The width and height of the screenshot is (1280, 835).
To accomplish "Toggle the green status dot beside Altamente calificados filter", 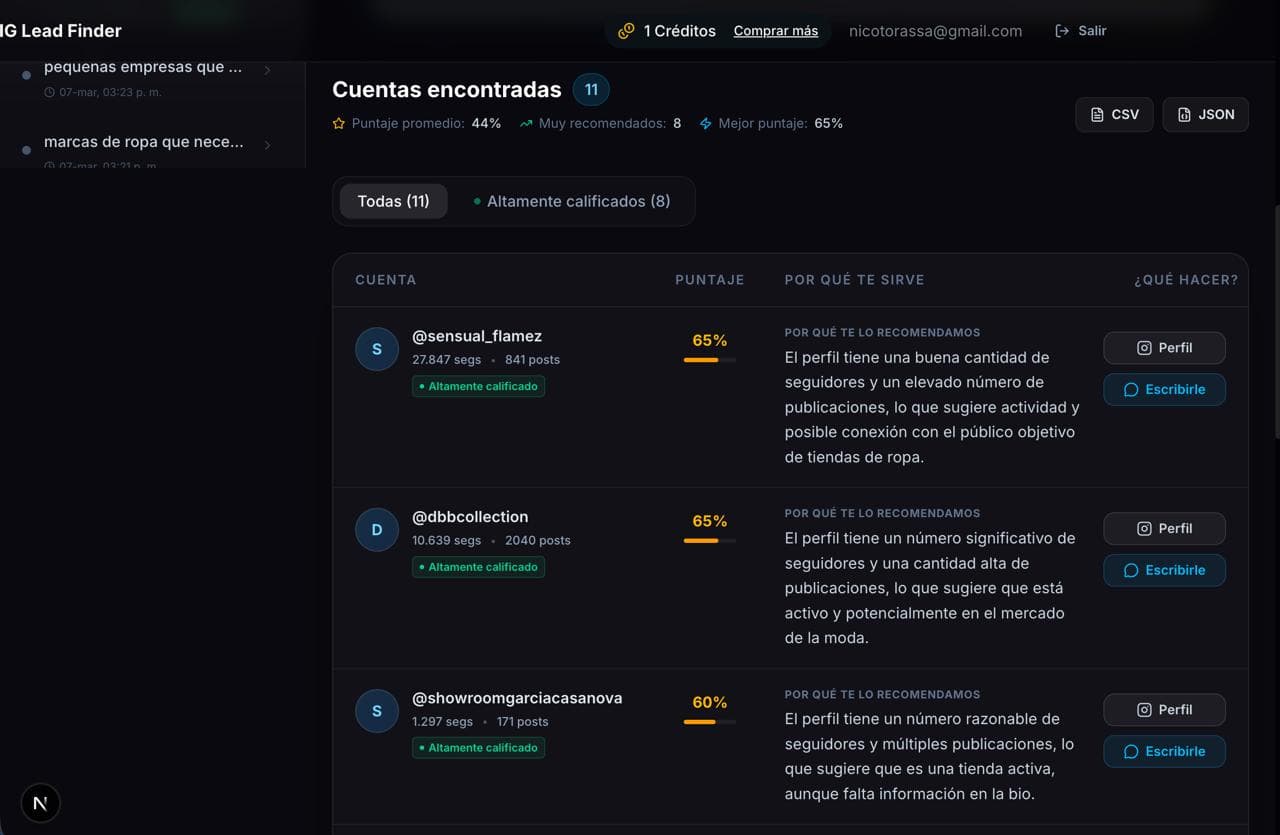I will click(x=477, y=200).
